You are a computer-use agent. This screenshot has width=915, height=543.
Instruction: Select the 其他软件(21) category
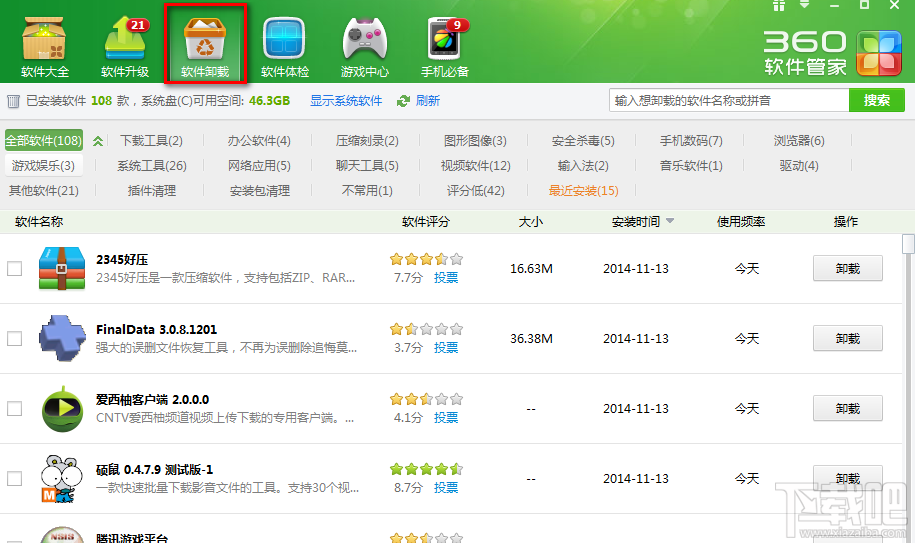(44, 191)
